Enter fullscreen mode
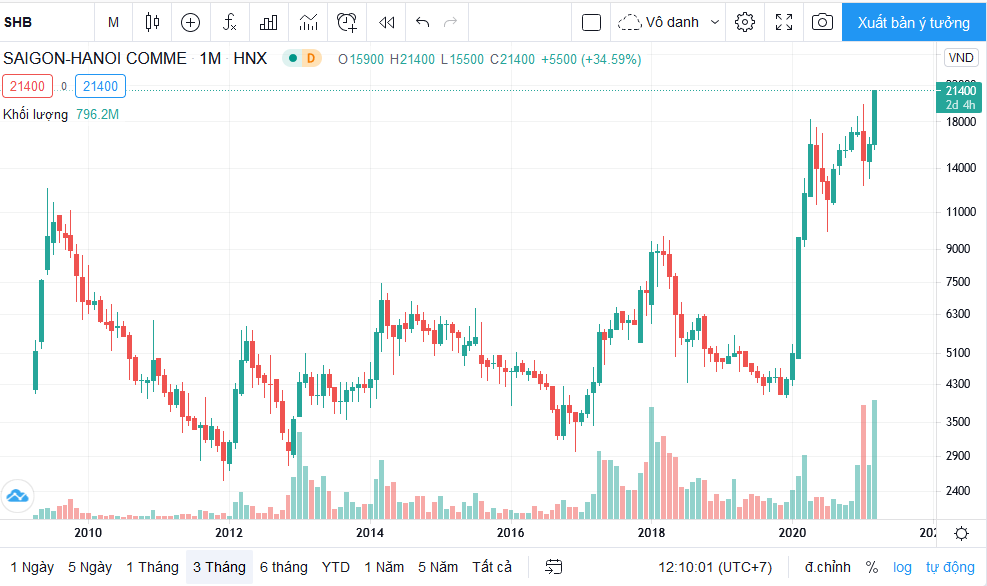987x586 pixels. click(784, 23)
